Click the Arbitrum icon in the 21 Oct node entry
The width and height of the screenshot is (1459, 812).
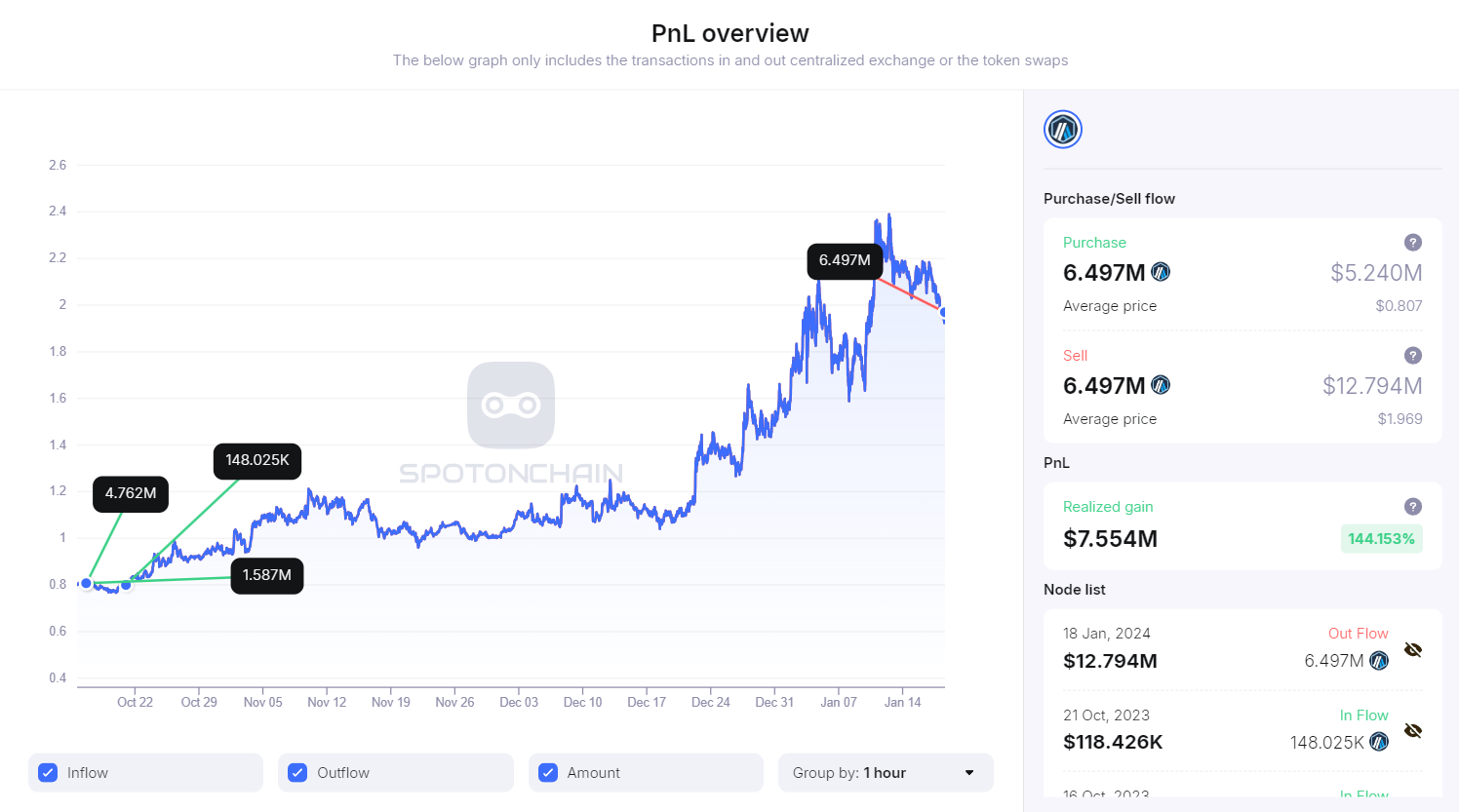click(1379, 742)
